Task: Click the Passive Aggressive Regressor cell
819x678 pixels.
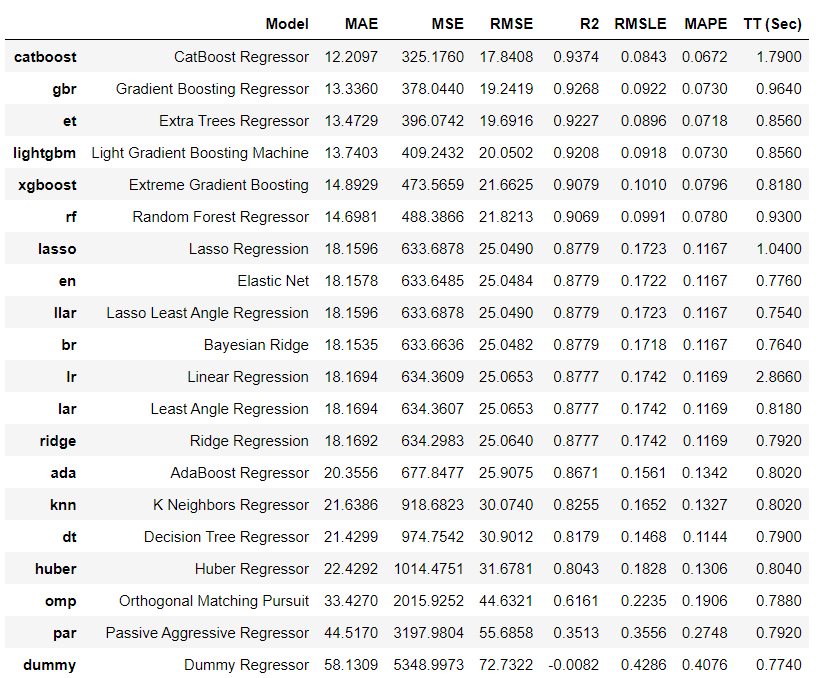Action: pyautogui.click(x=207, y=633)
